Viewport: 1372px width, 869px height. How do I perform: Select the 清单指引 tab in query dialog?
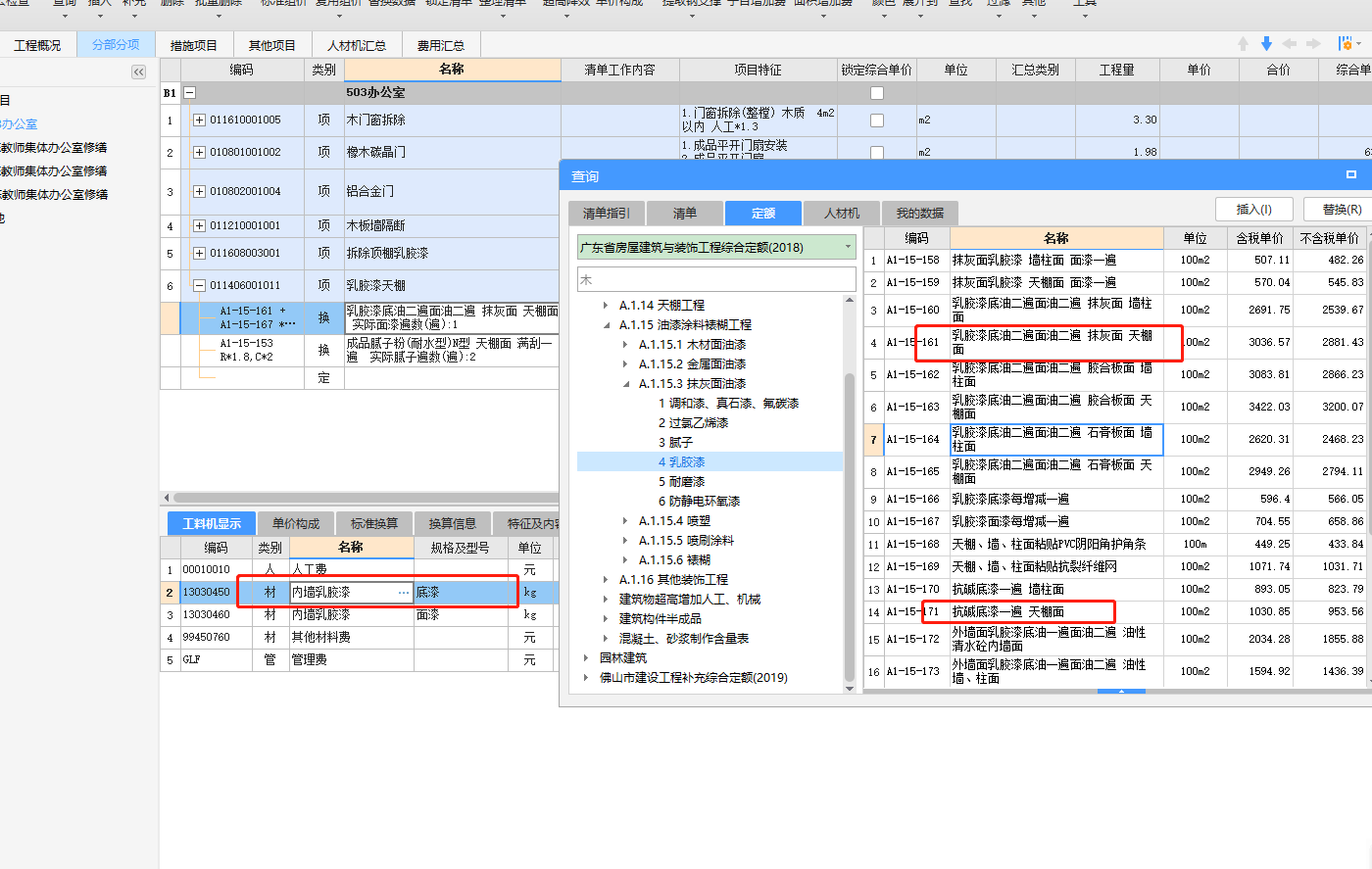click(607, 213)
